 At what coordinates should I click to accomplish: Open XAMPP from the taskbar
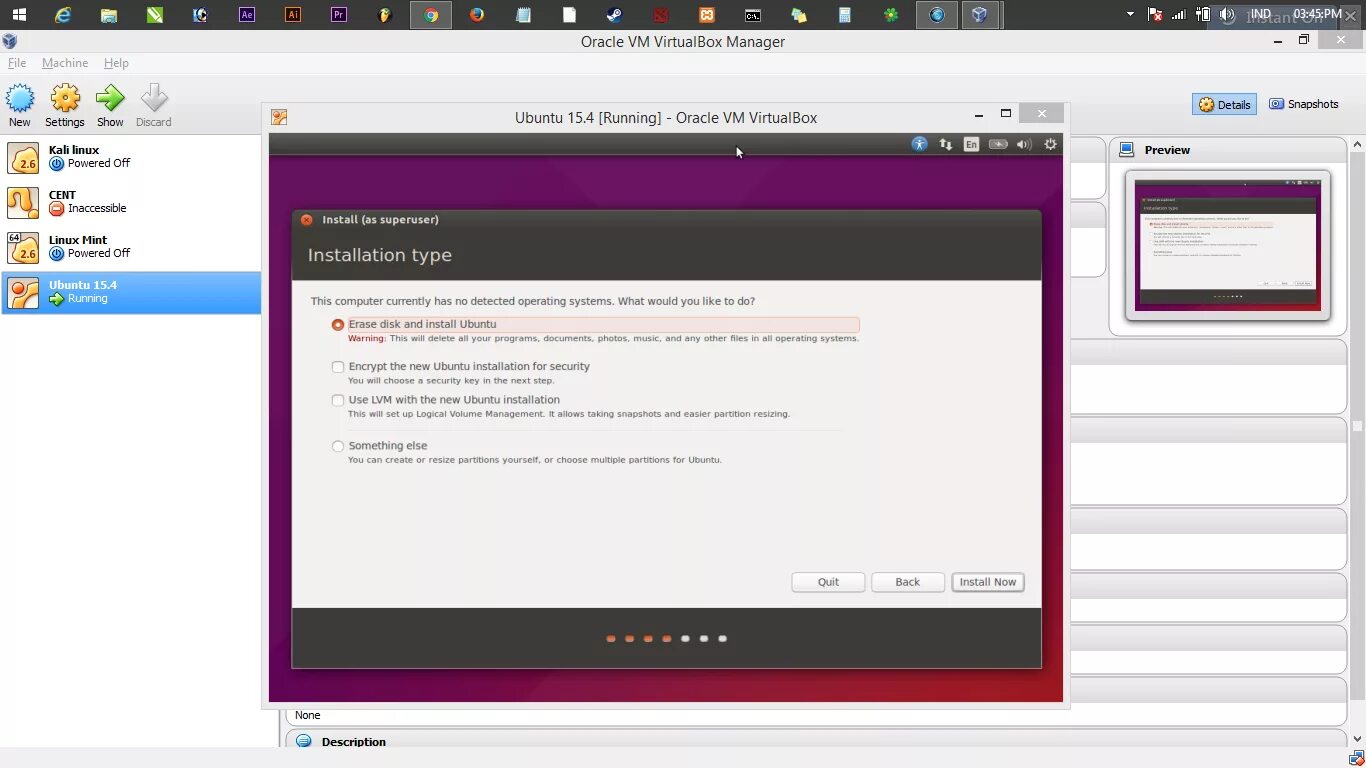pyautogui.click(x=707, y=15)
